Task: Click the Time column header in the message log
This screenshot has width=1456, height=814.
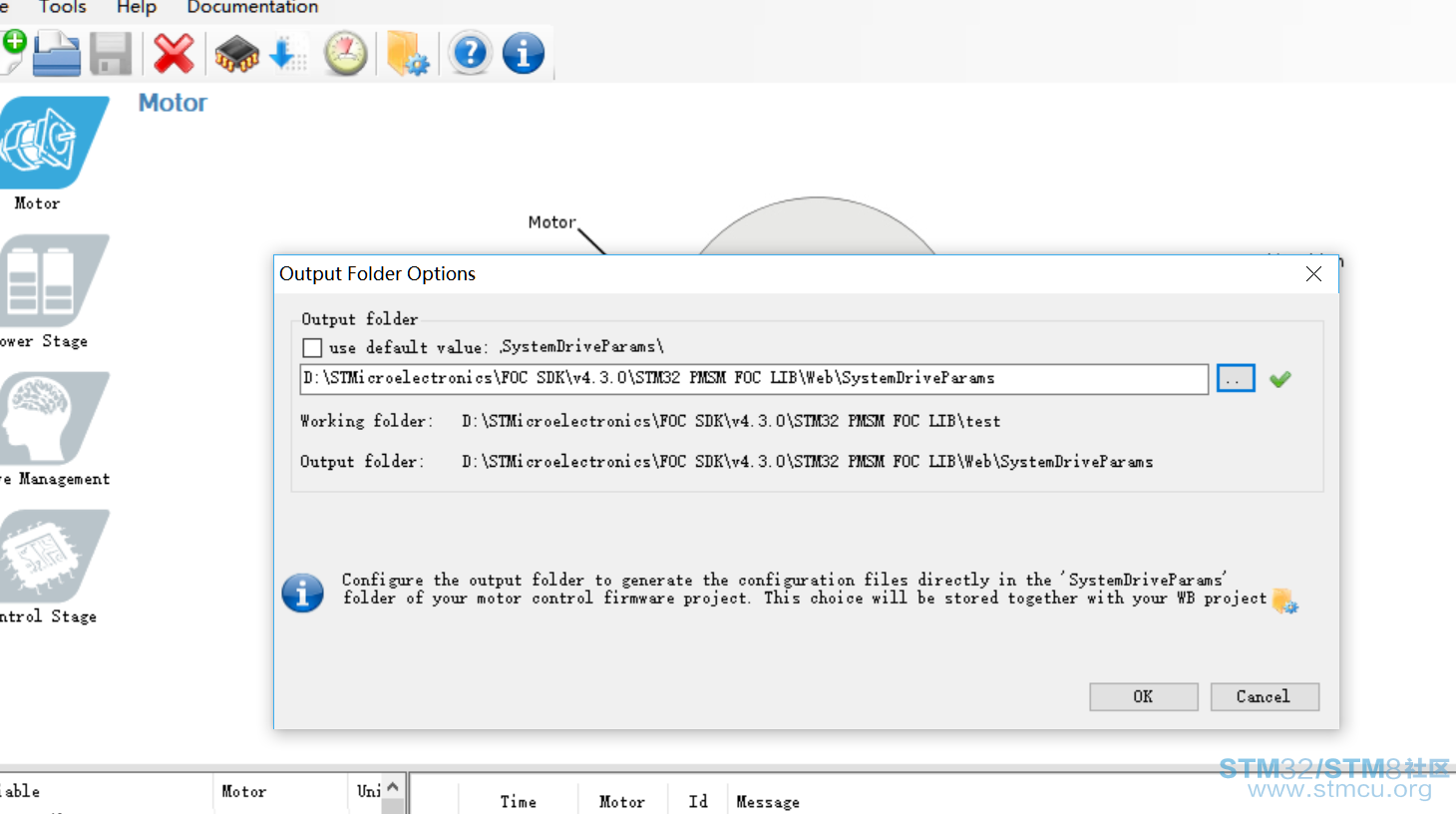Action: 519,802
